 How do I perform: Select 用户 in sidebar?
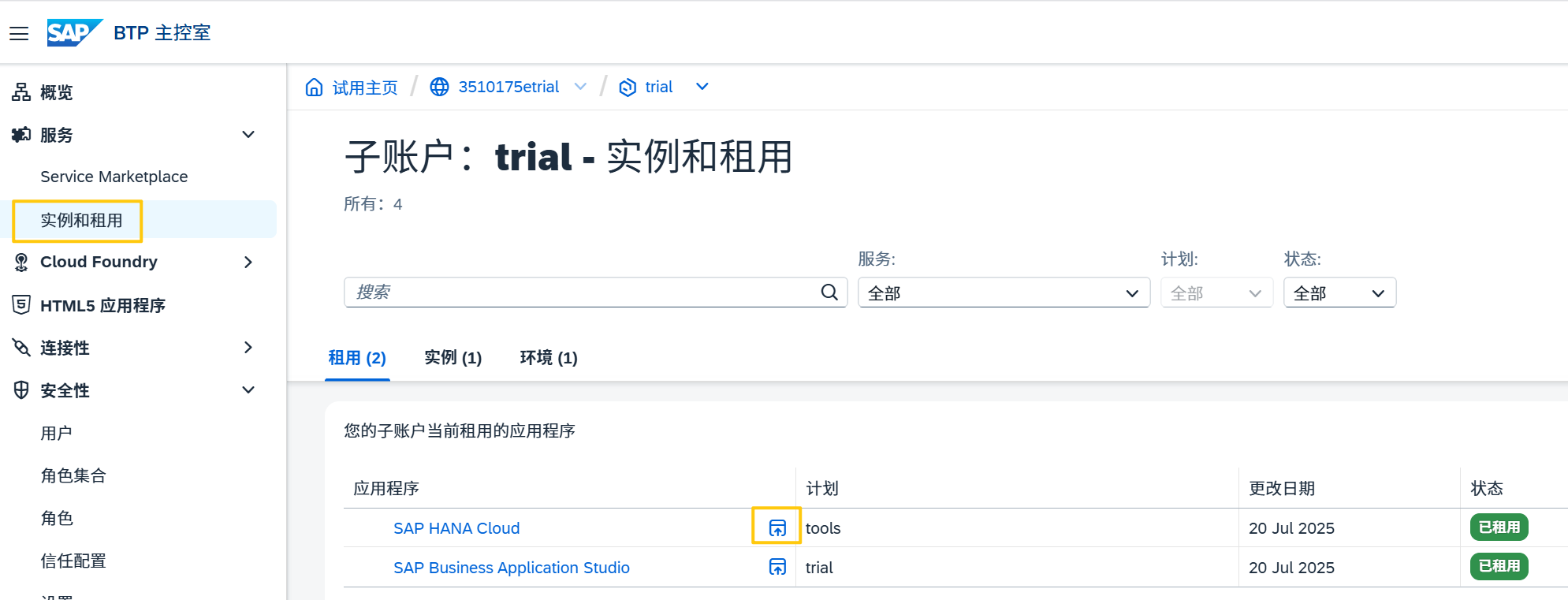click(x=56, y=433)
